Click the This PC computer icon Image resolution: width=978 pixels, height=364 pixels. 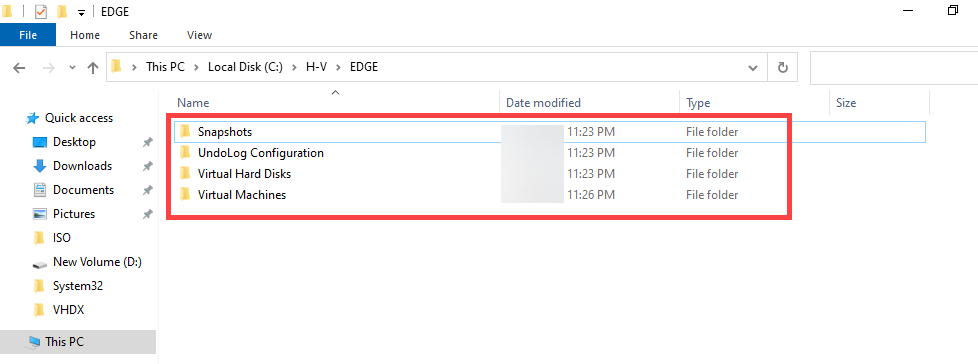point(34,342)
